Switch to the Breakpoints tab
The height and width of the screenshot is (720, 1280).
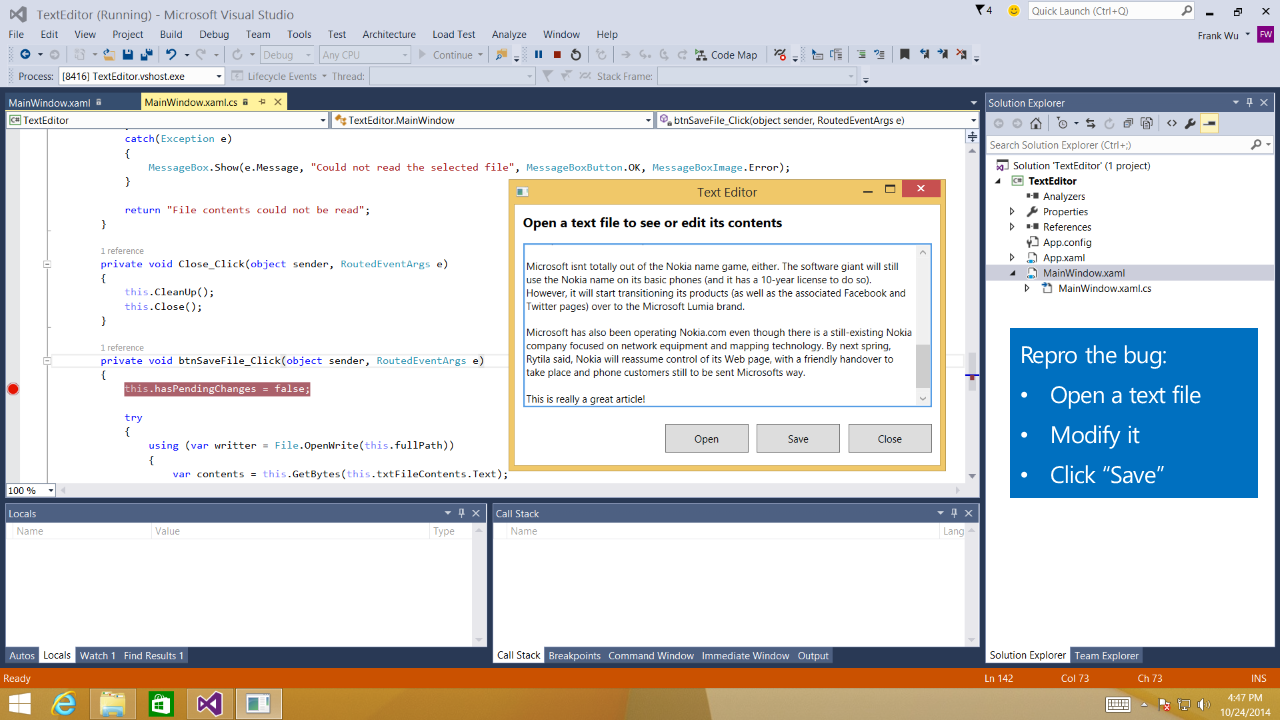click(575, 656)
